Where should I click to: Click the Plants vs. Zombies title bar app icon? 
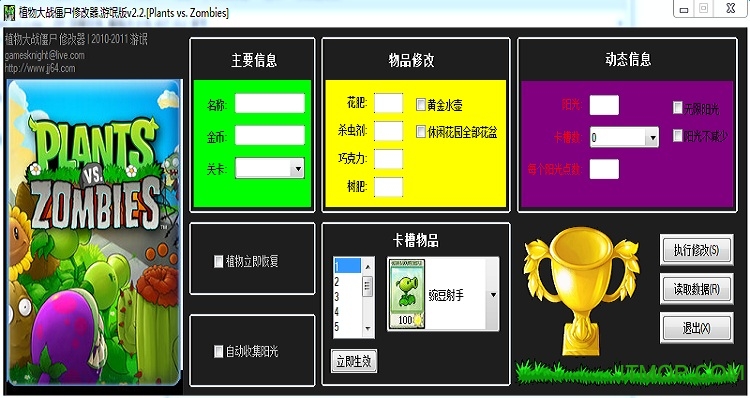10,13
